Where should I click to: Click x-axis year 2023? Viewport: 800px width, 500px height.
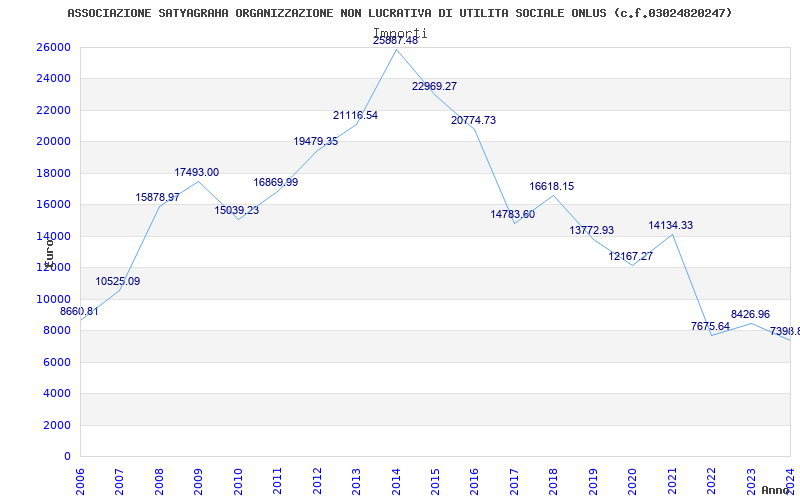pyautogui.click(x=751, y=481)
